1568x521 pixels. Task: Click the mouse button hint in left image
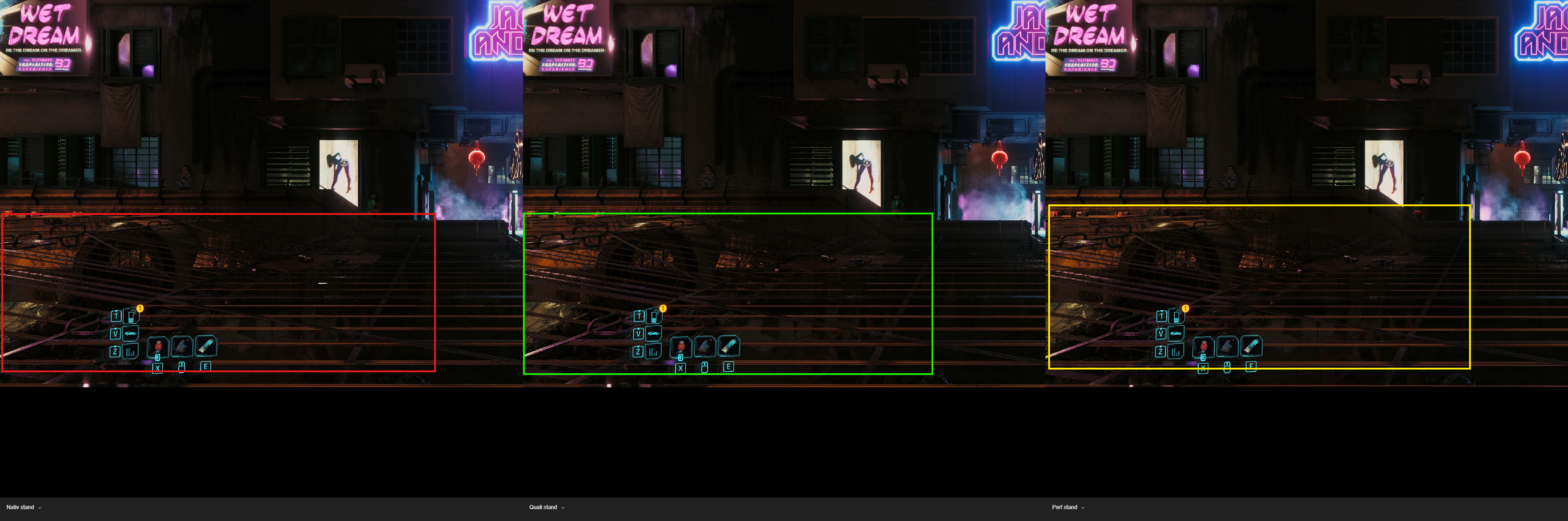(181, 367)
